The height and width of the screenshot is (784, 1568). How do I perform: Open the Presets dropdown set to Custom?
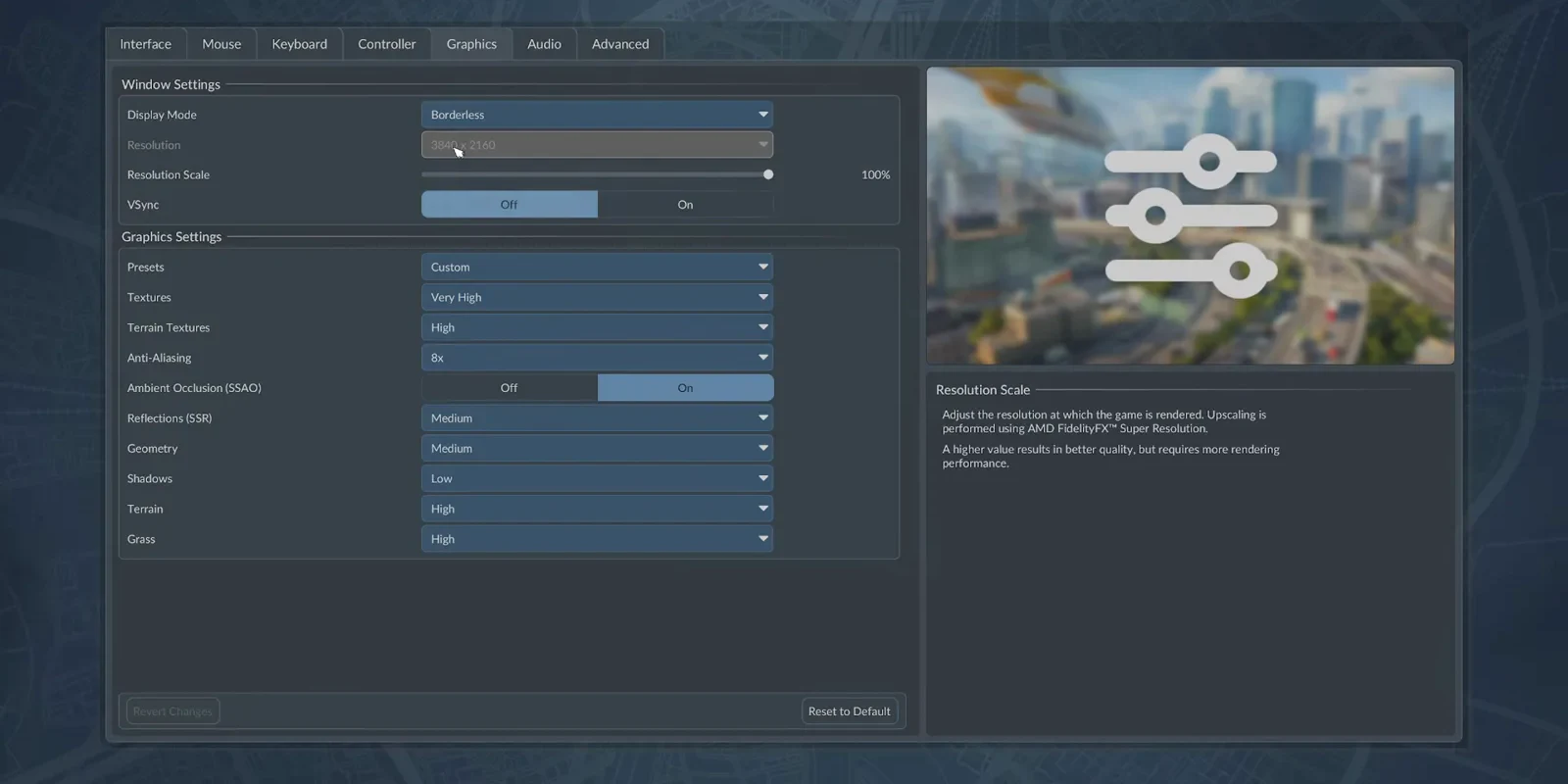[597, 267]
